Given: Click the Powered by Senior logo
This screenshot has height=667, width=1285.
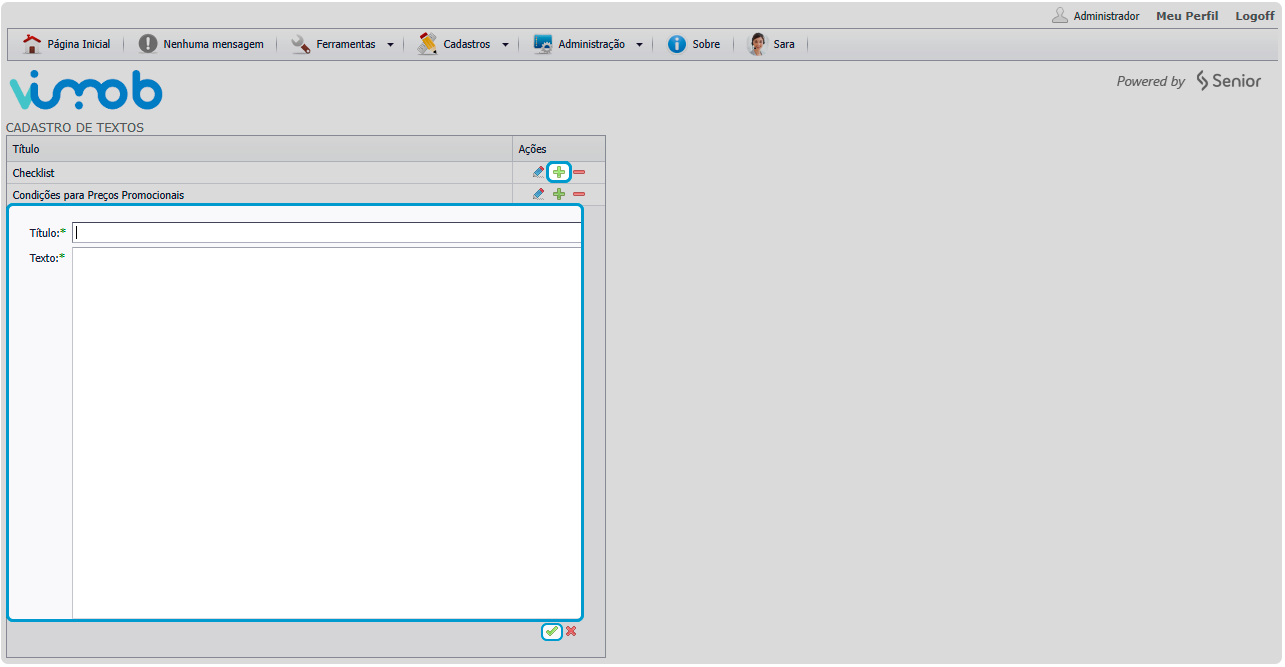Looking at the screenshot, I should point(1189,81).
